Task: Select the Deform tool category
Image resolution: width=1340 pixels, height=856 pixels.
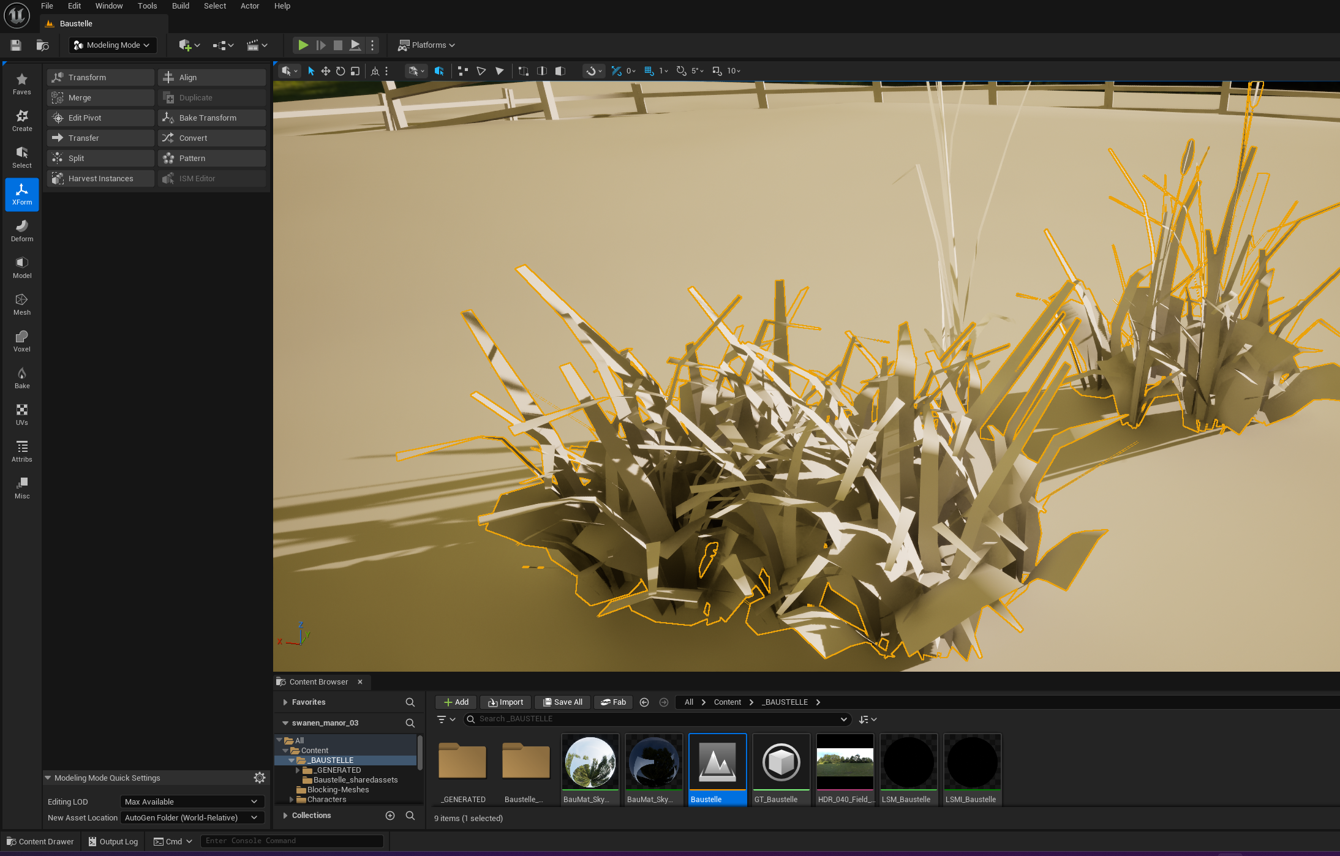Action: coord(22,230)
